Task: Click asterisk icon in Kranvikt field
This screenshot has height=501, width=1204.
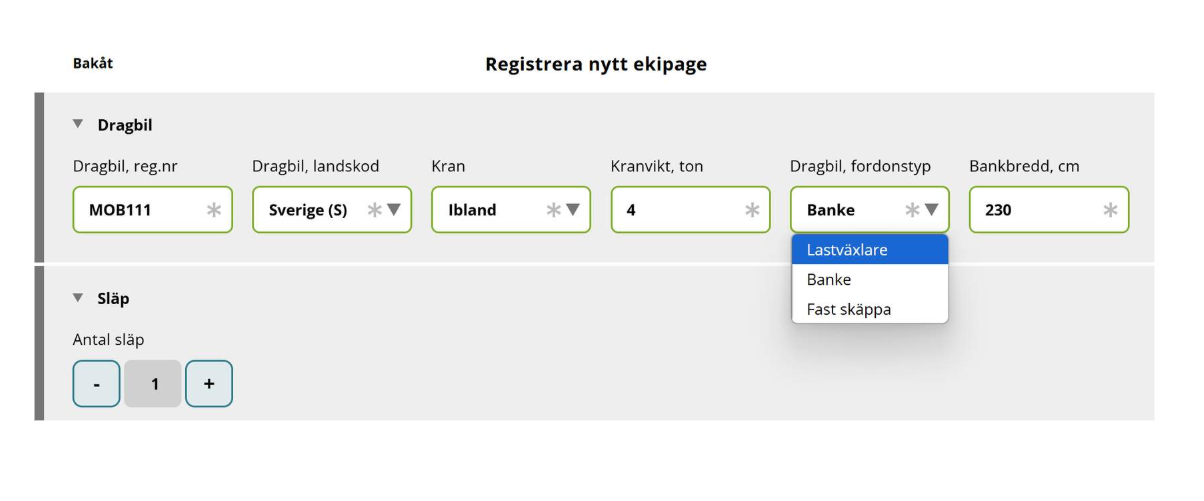Action: click(x=752, y=210)
